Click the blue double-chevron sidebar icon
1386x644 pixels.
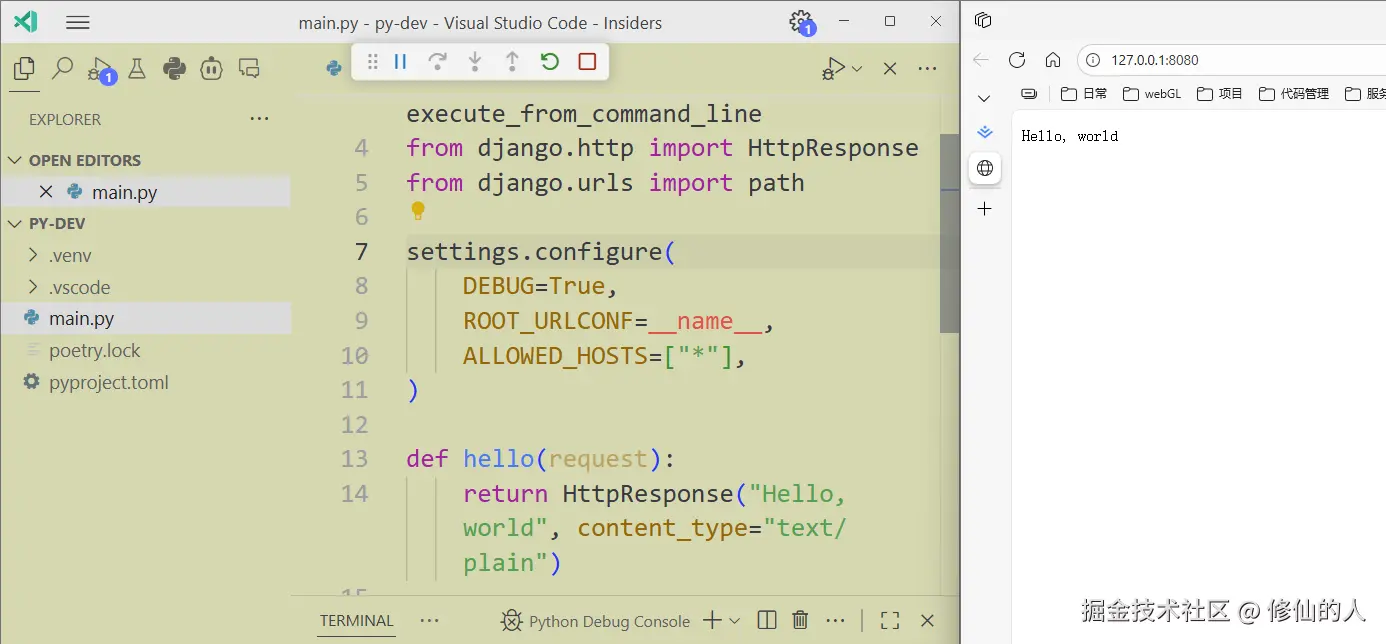(985, 132)
